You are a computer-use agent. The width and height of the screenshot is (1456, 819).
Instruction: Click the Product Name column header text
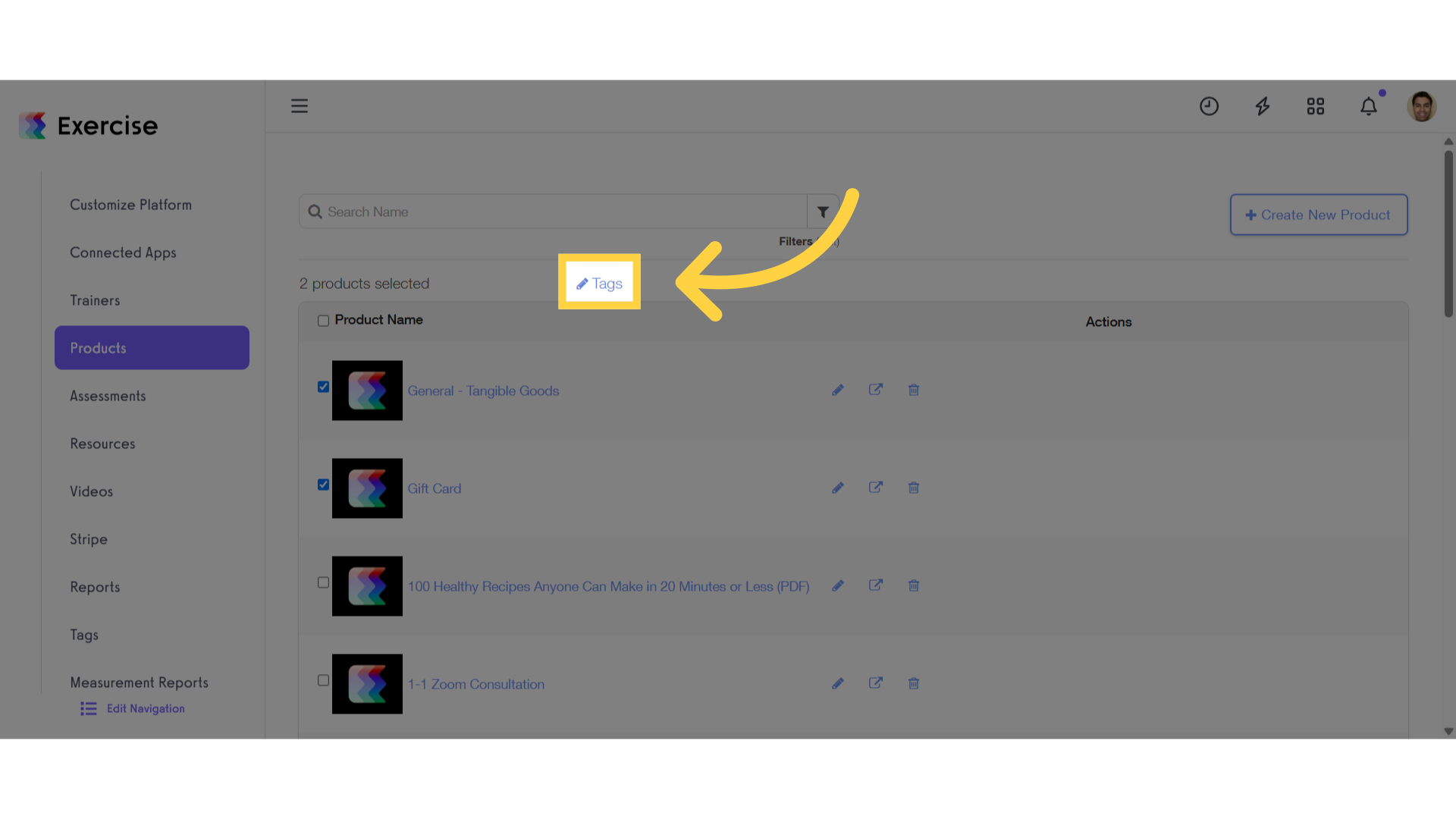(378, 320)
